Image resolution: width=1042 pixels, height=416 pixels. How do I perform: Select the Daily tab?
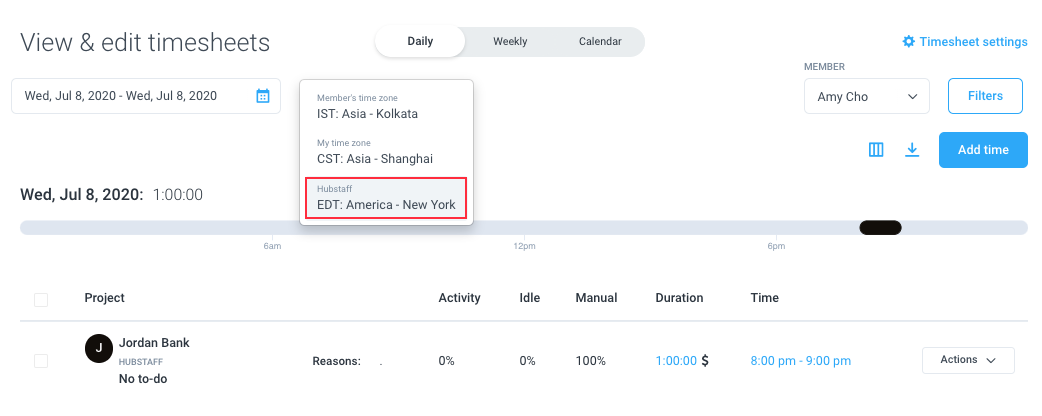click(420, 41)
